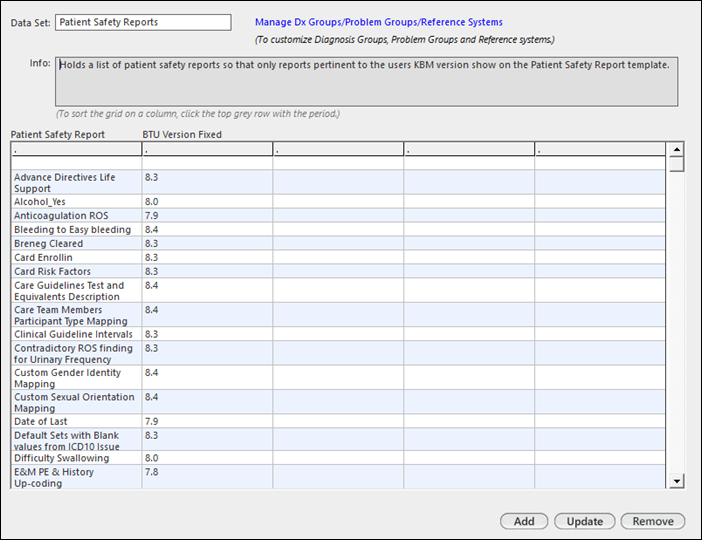702x540 pixels.
Task: Click the third column grey header cell
Action: [338, 149]
